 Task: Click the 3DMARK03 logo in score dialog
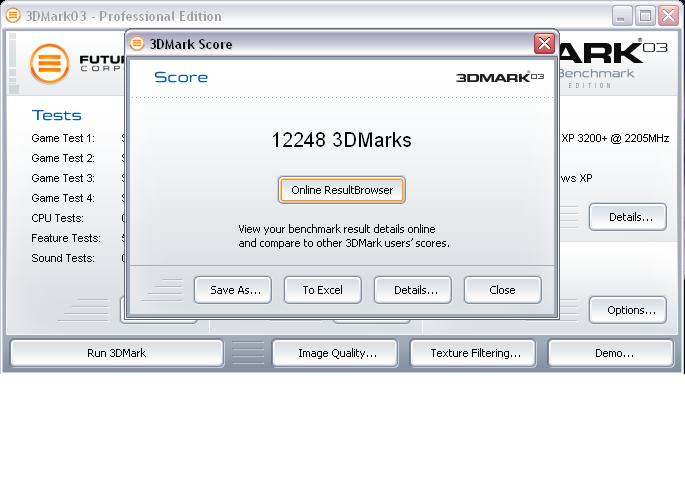(500, 77)
